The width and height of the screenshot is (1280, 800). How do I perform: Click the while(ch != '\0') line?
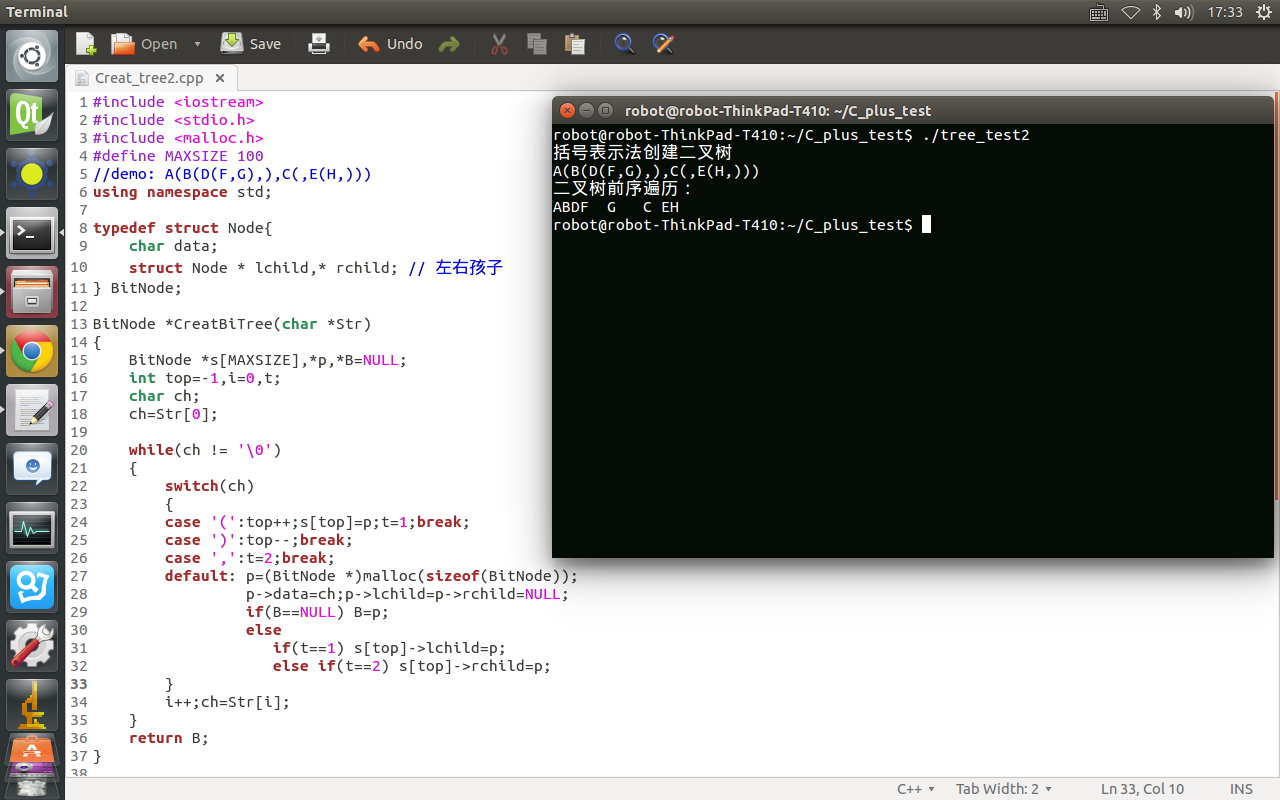[x=205, y=450]
